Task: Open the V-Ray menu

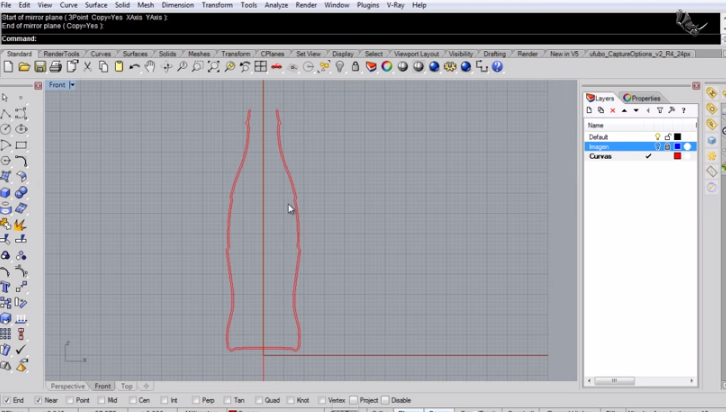Action: [395, 5]
